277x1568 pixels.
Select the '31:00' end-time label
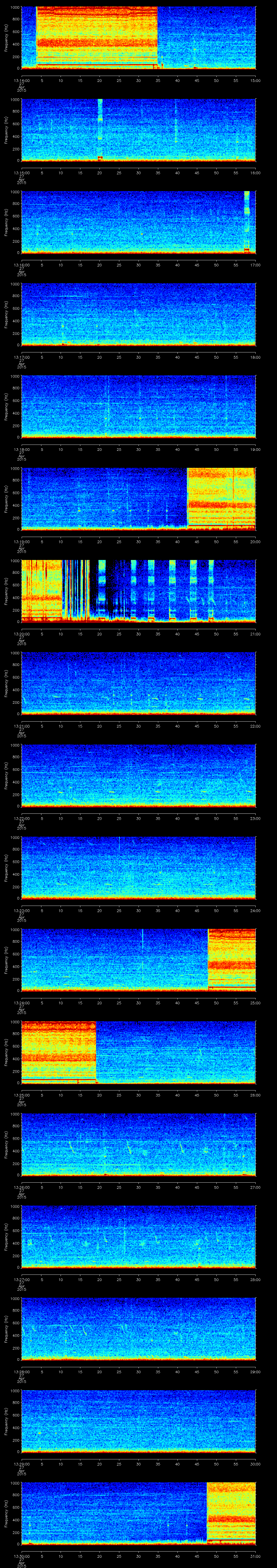(256, 1555)
